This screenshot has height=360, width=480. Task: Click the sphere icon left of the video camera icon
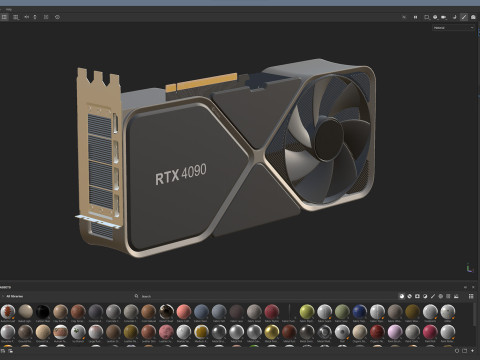435,17
